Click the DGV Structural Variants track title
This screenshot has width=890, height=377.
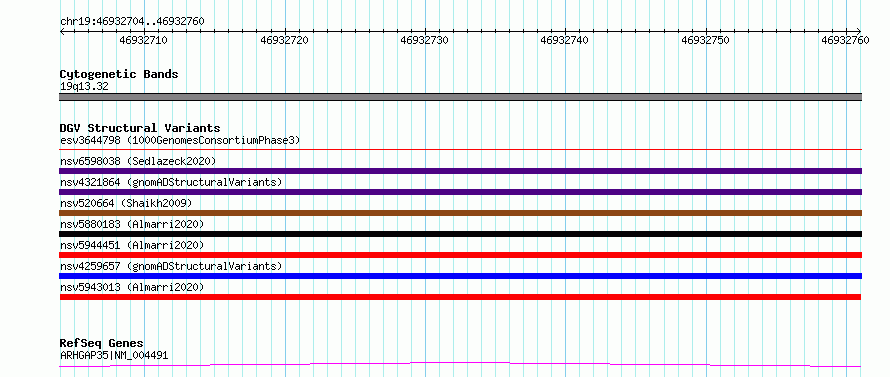point(140,128)
